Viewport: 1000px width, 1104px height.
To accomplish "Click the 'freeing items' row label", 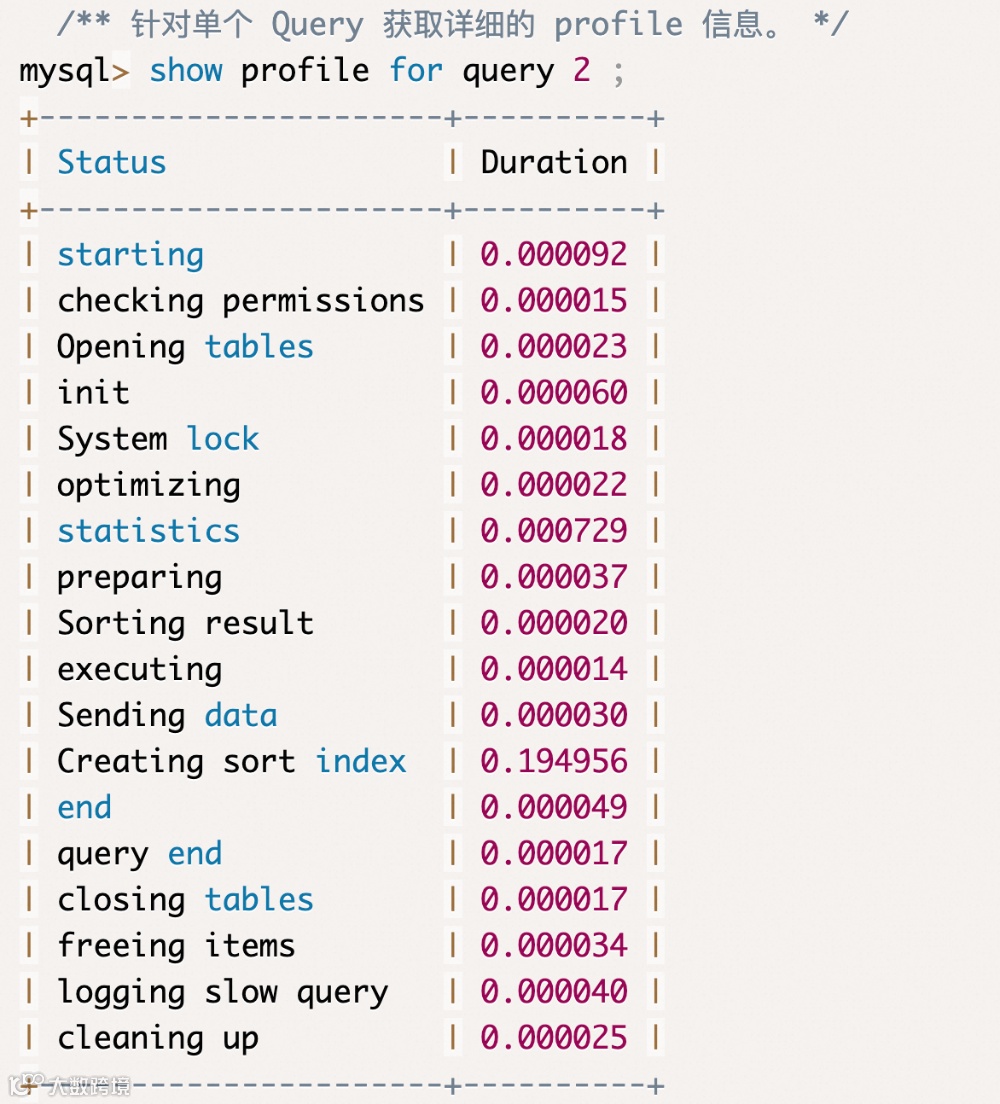I will coord(176,945).
